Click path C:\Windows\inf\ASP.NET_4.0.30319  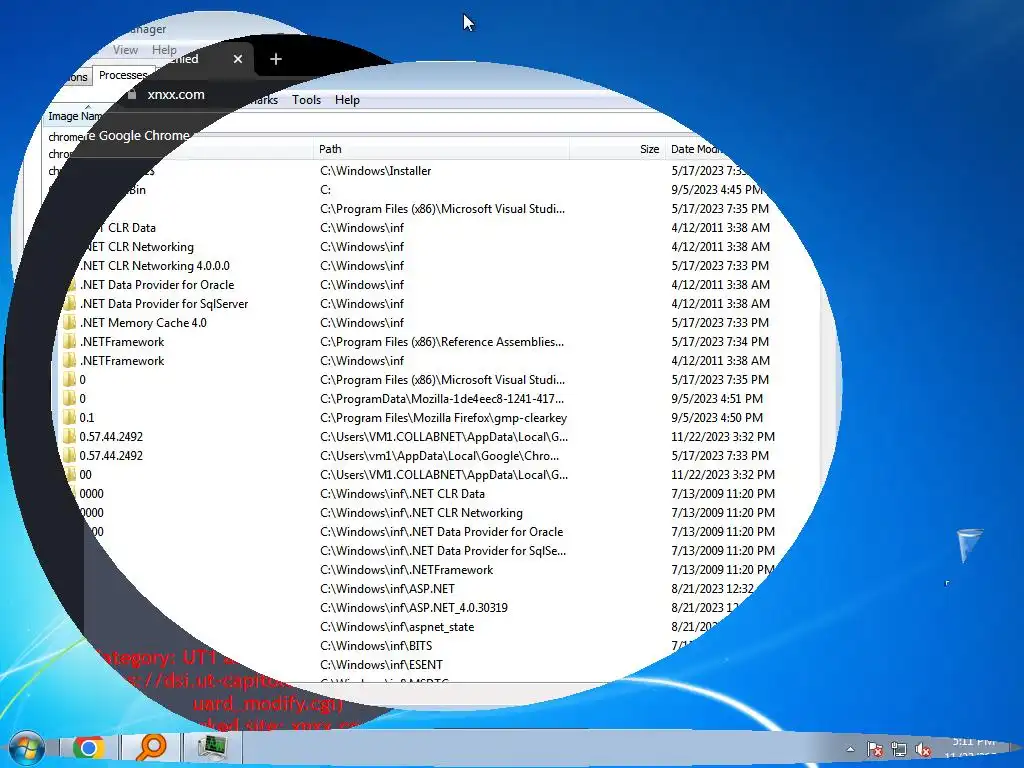tap(413, 608)
